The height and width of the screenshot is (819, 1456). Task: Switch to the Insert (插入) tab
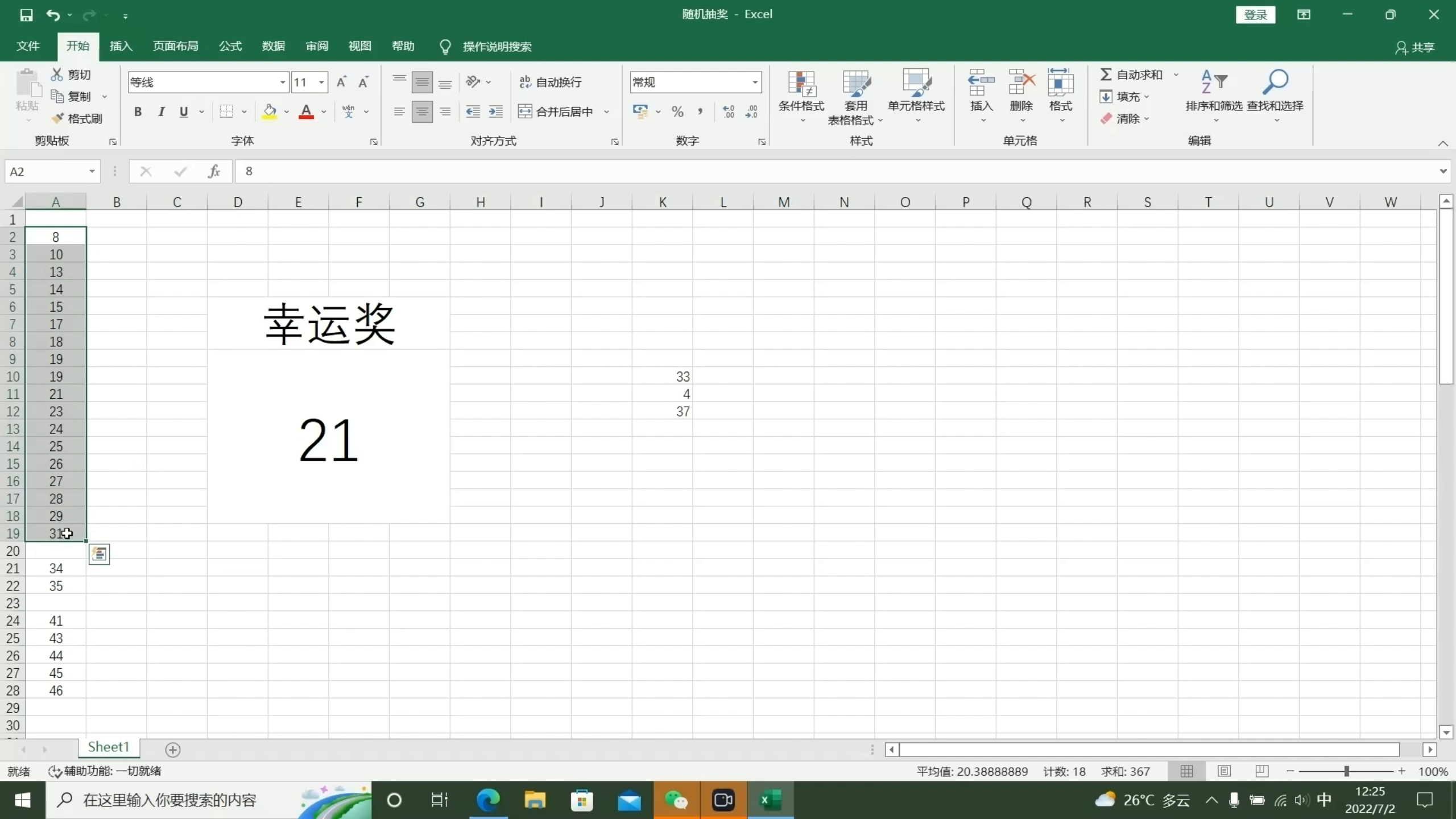click(x=121, y=46)
